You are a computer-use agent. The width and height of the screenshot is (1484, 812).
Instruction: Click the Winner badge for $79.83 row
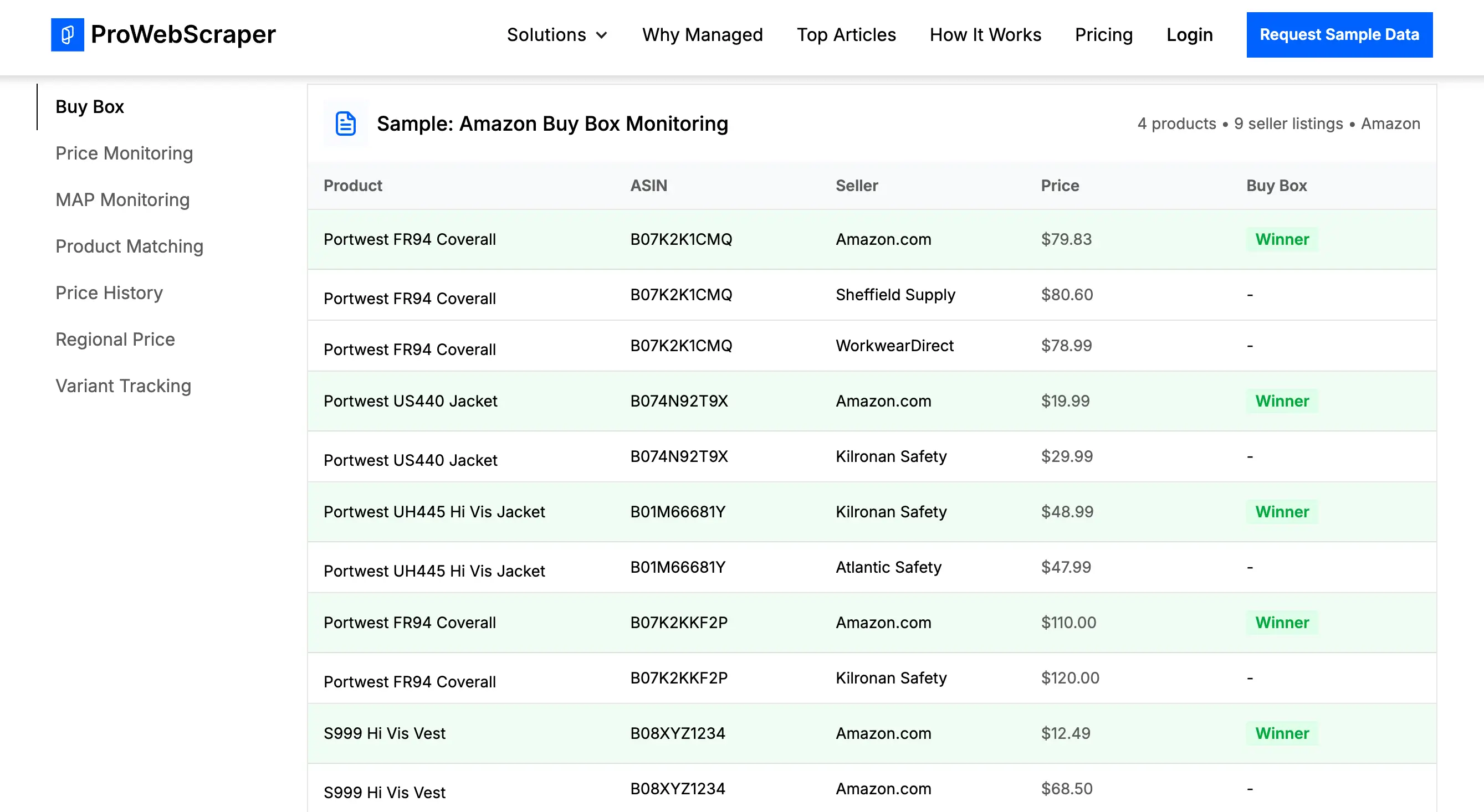(x=1282, y=239)
